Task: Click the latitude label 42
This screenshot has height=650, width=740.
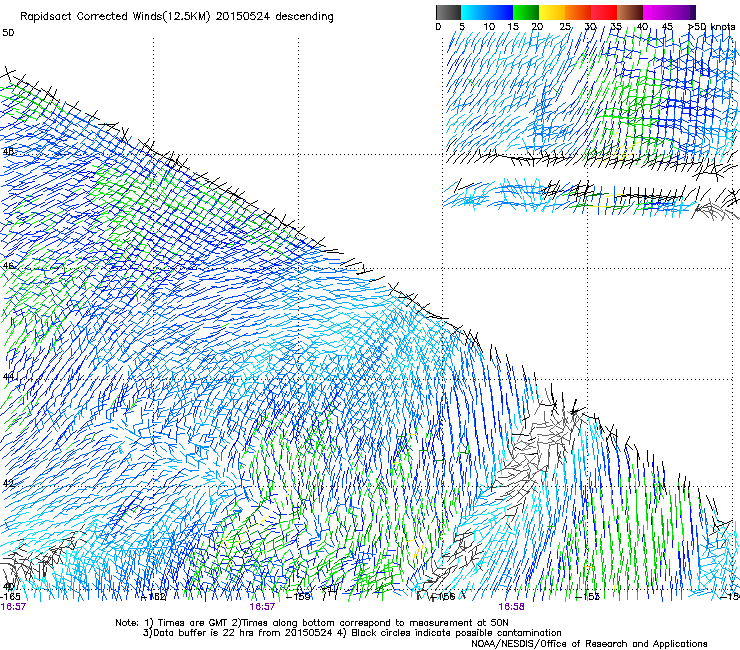Action: coord(8,483)
